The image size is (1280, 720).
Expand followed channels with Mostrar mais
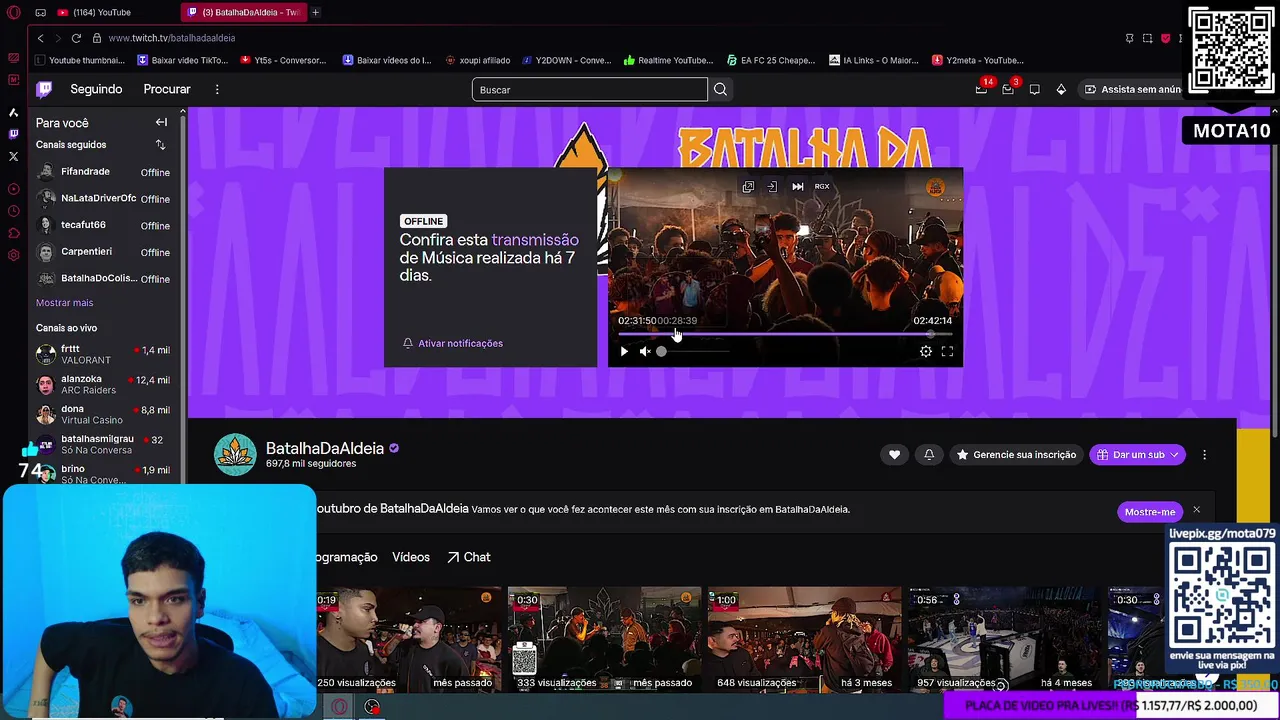64,302
